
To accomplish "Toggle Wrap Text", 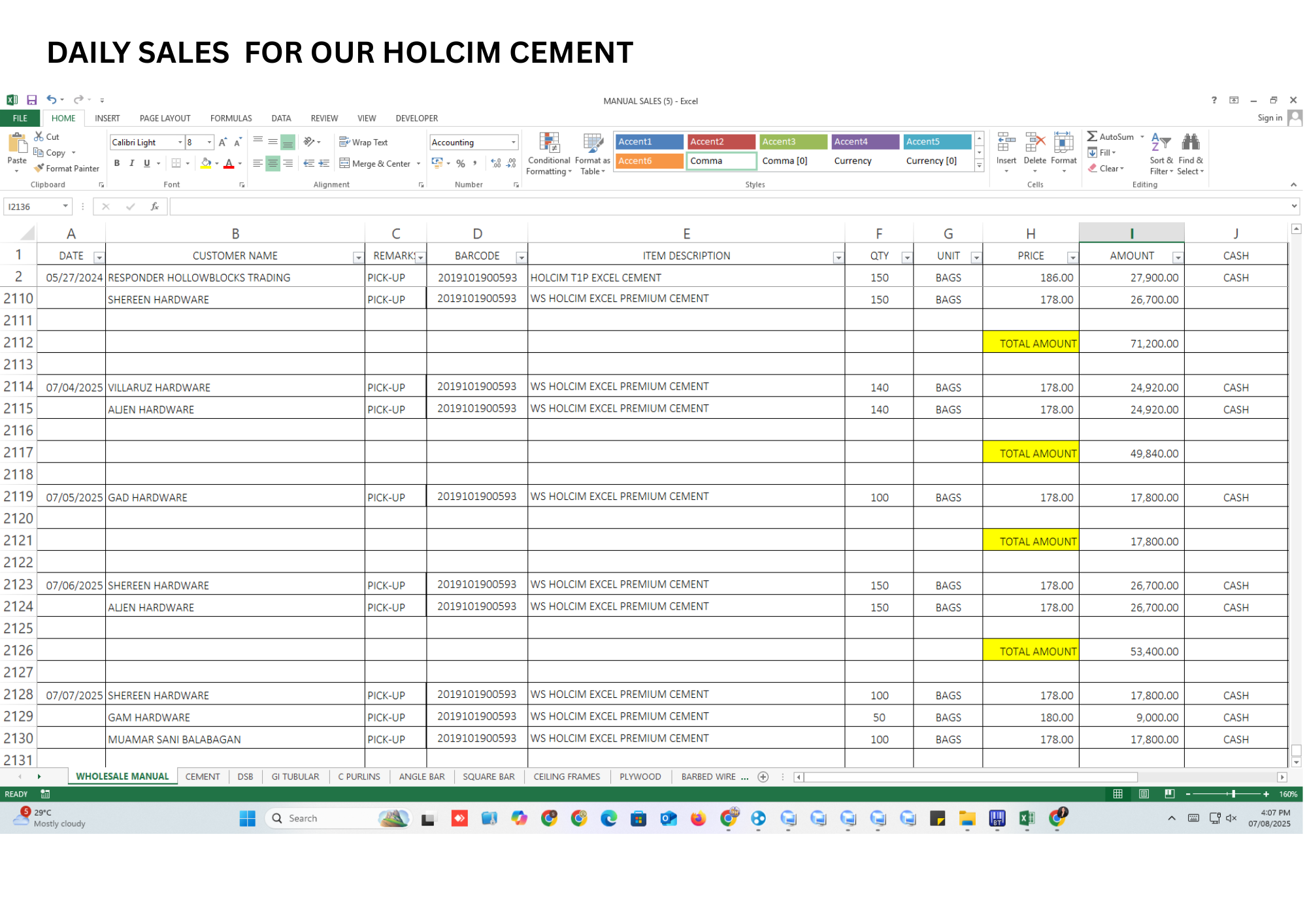I will pyautogui.click(x=364, y=142).
